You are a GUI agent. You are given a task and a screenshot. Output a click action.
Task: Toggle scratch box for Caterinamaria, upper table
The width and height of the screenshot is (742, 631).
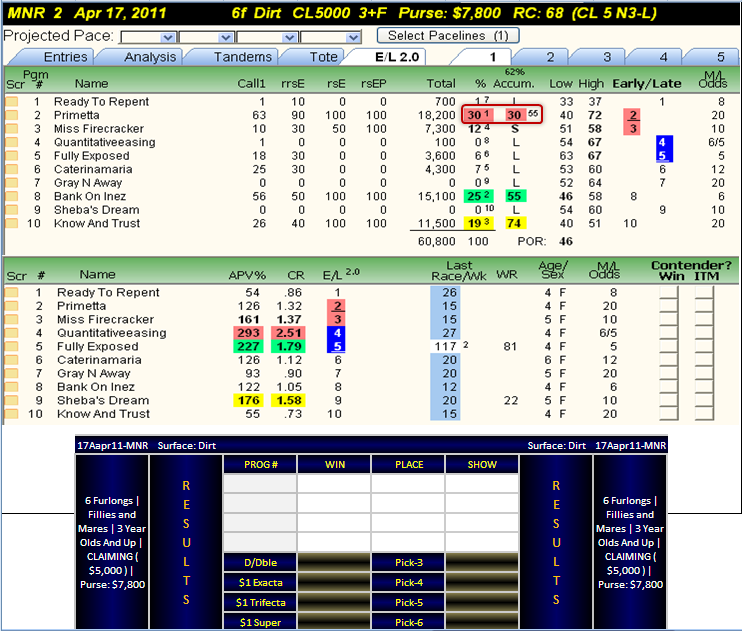click(x=12, y=169)
